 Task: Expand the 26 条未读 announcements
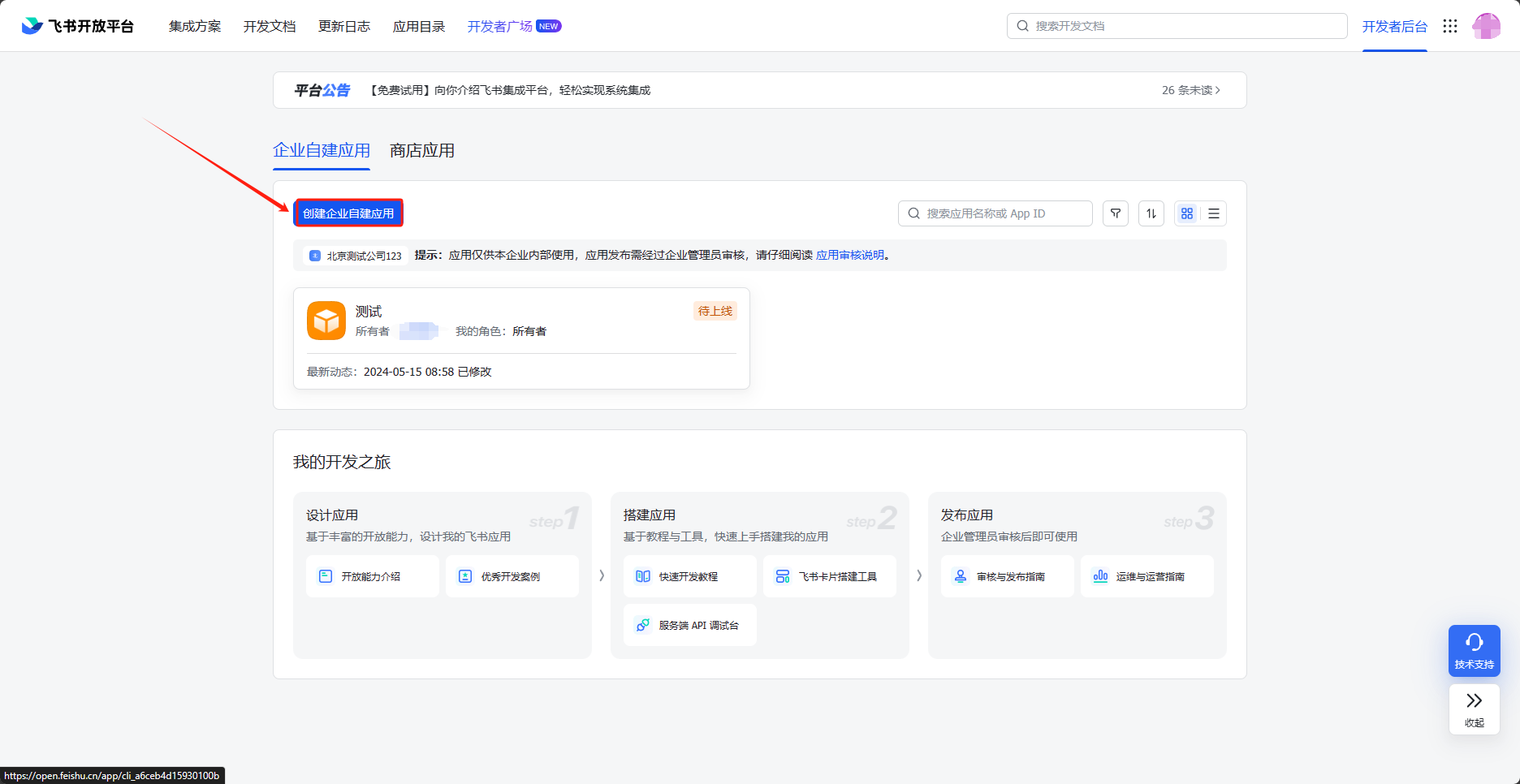(x=1191, y=90)
